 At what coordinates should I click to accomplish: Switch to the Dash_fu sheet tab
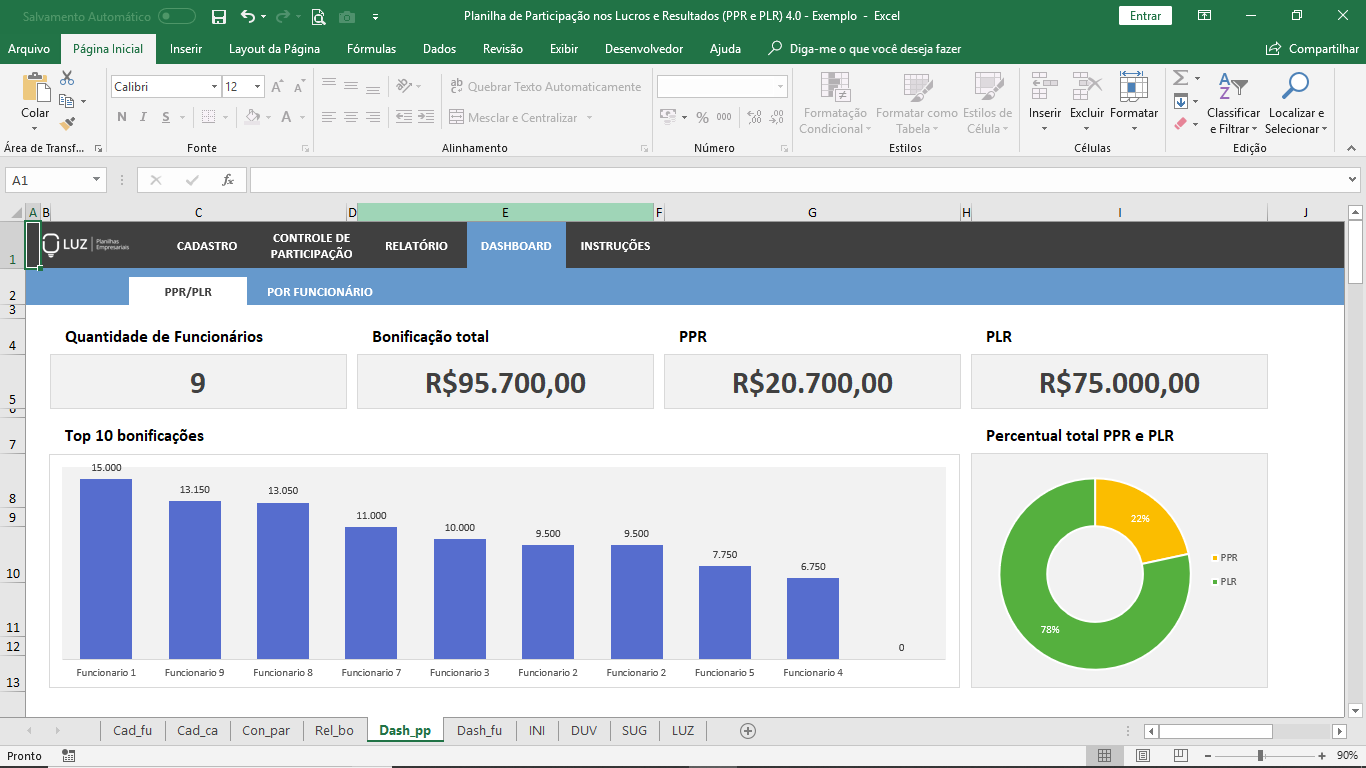tap(480, 730)
